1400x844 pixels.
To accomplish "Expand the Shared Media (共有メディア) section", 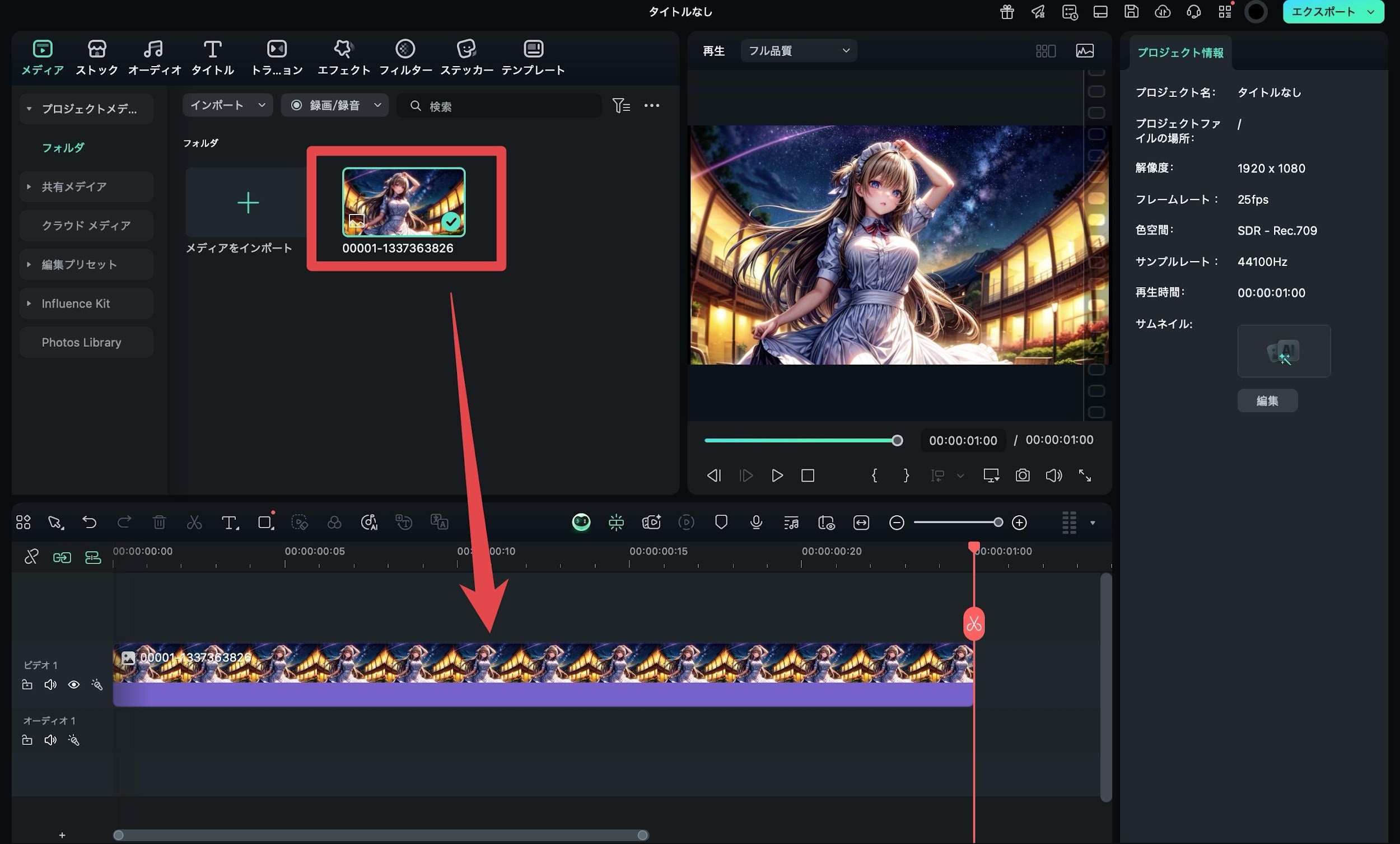I will 29,186.
